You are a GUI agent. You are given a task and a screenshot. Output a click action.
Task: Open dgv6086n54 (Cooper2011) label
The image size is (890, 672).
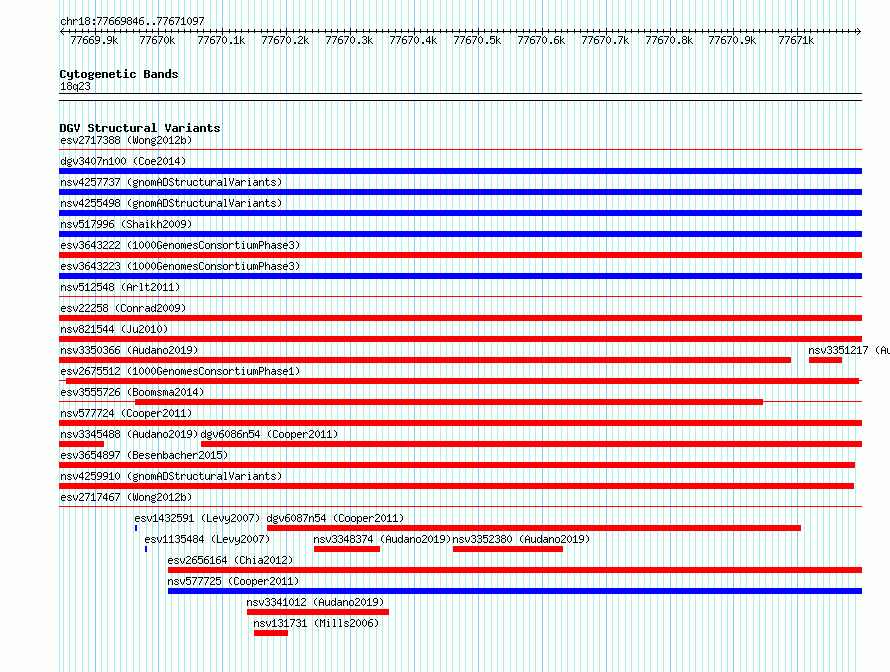coord(269,434)
